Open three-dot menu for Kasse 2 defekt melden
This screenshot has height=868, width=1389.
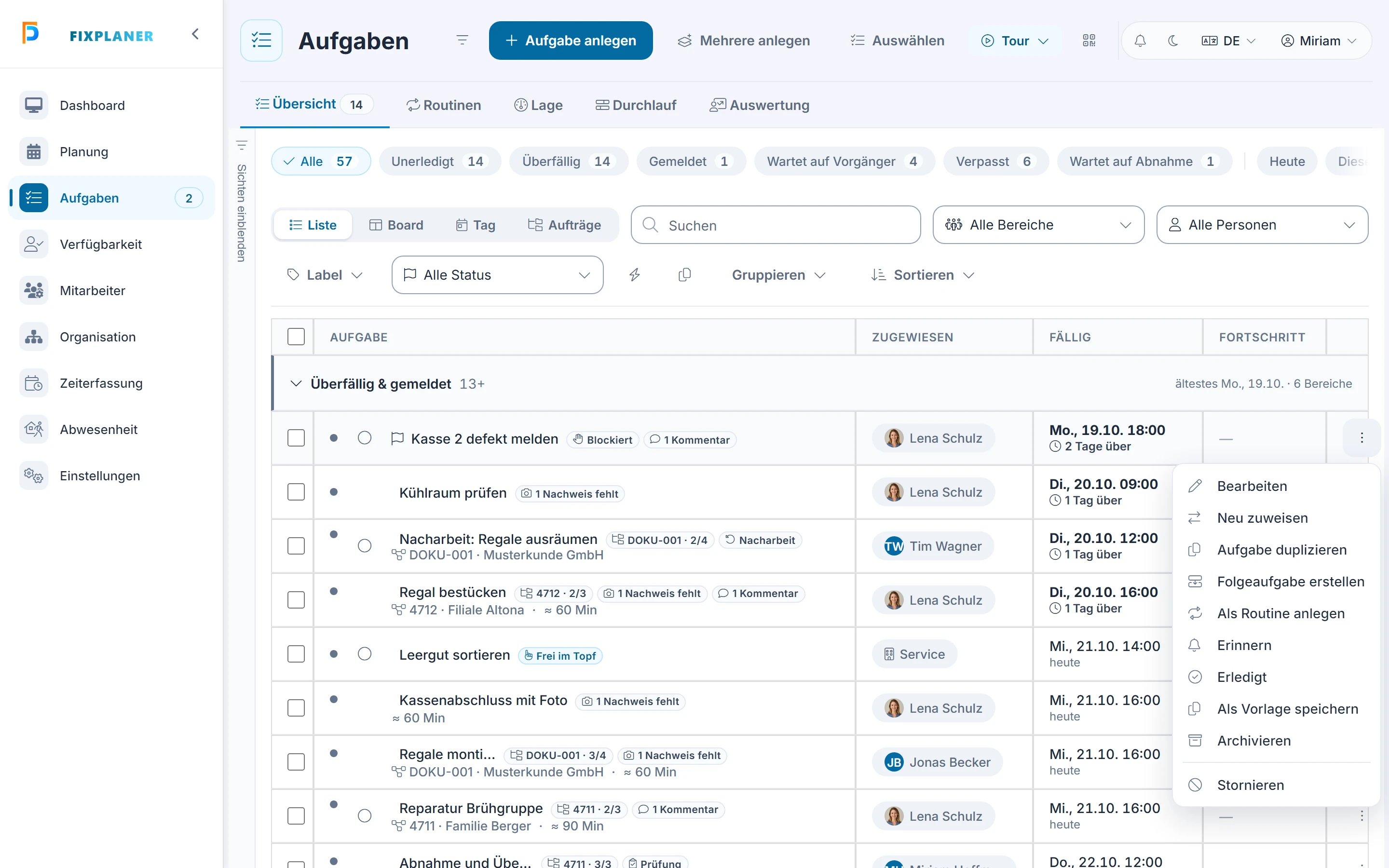[1362, 438]
